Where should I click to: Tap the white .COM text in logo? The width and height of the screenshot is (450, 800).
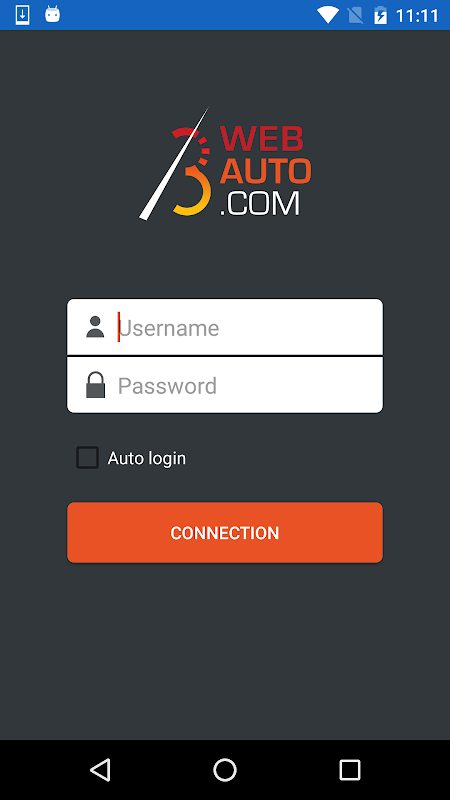[260, 203]
